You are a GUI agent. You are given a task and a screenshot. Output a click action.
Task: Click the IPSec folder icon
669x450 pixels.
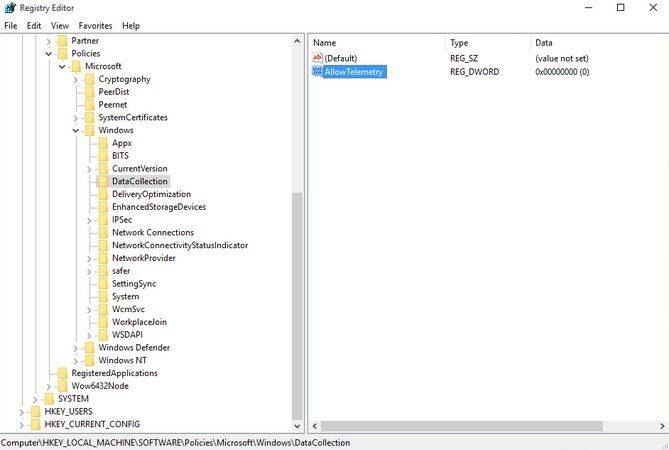(103, 220)
